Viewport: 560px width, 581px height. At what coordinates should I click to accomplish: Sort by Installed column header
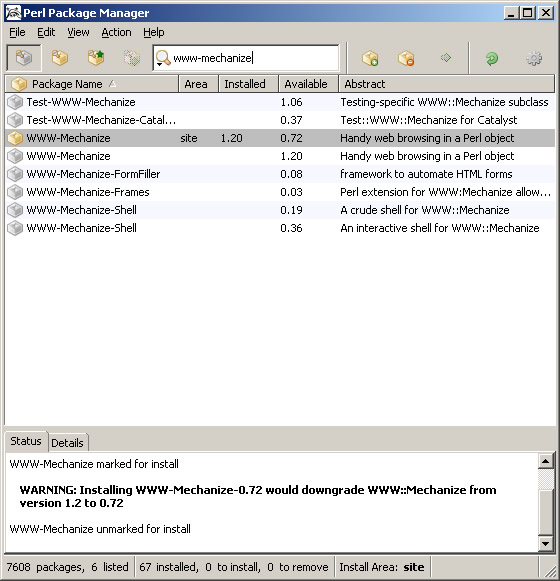point(248,84)
